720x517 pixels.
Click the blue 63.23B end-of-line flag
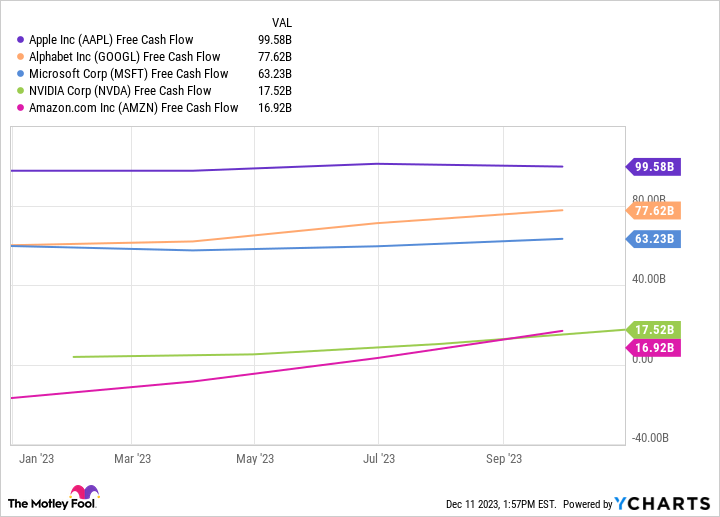pyautogui.click(x=653, y=239)
